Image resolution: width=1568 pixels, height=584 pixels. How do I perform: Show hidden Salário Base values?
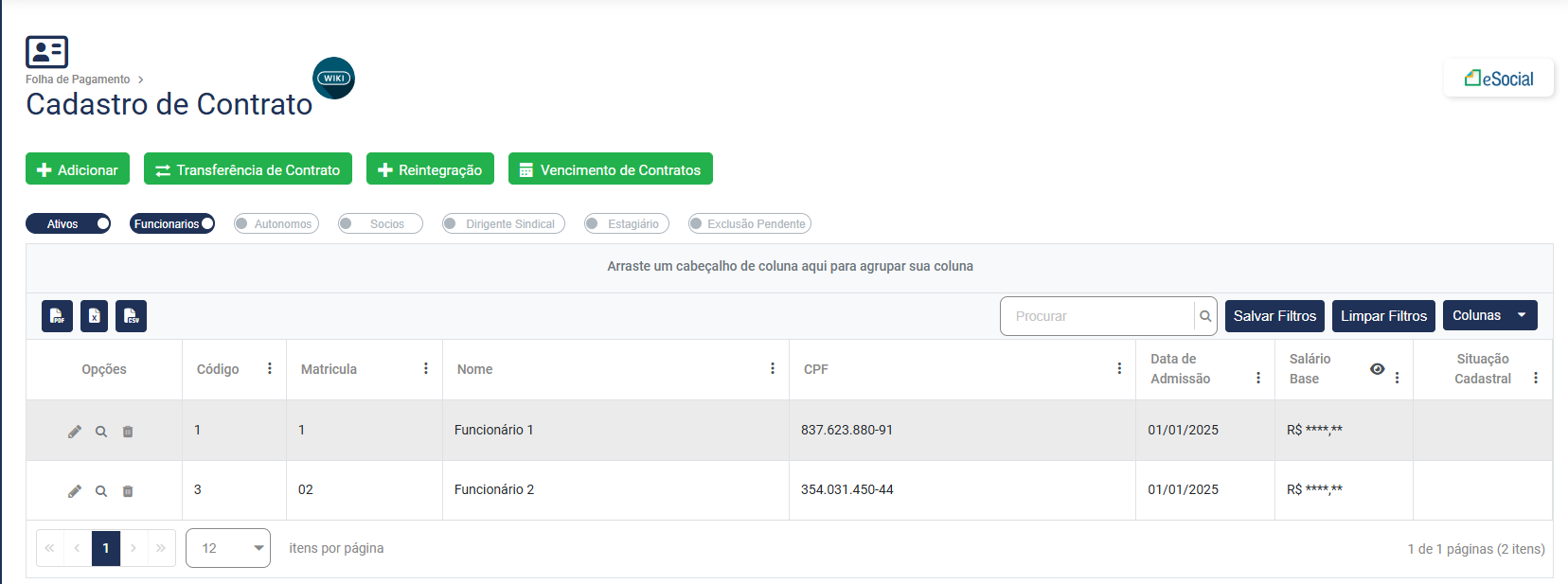pyautogui.click(x=1377, y=369)
